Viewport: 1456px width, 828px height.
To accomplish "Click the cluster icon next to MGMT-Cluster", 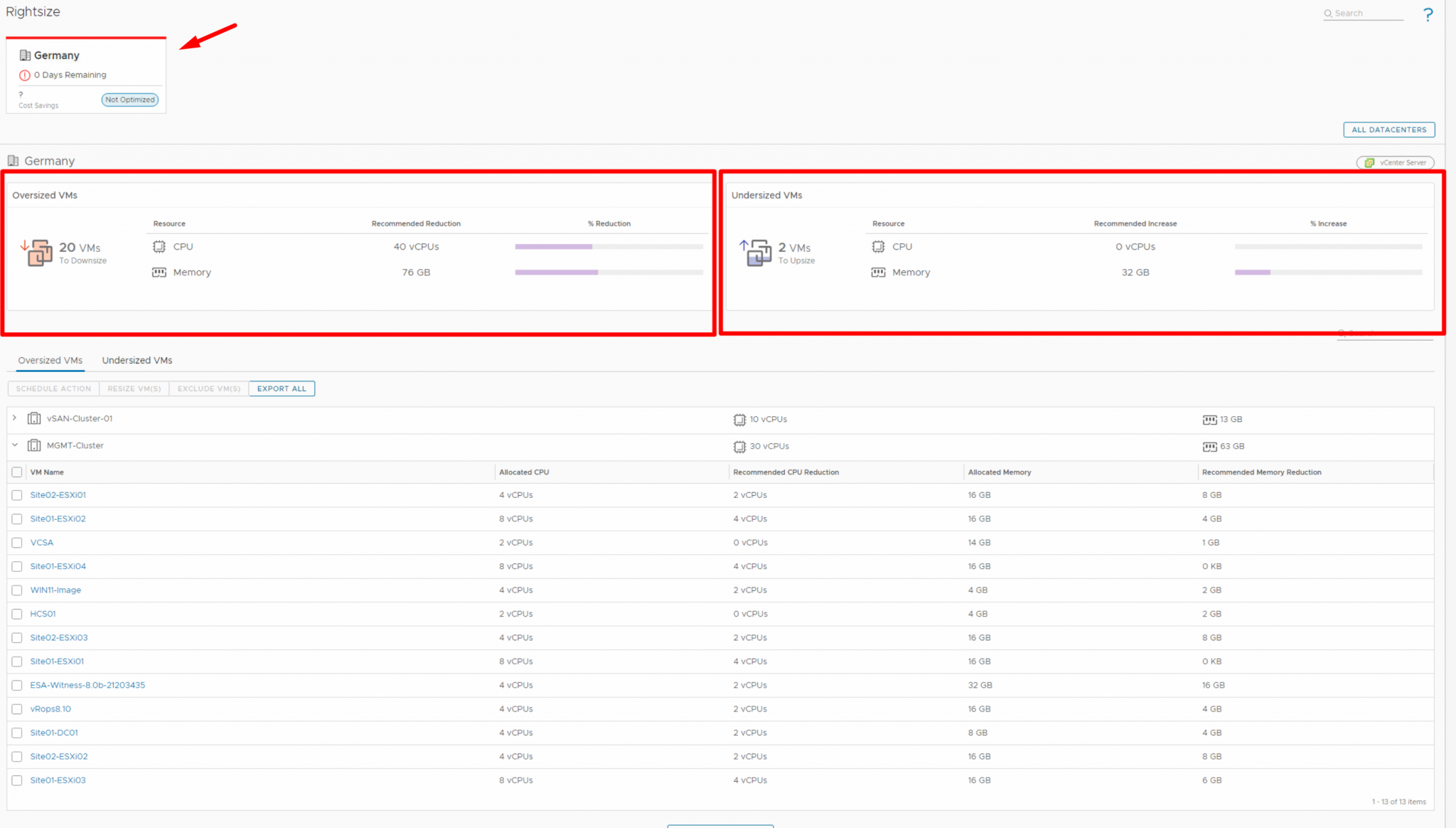I will point(35,445).
